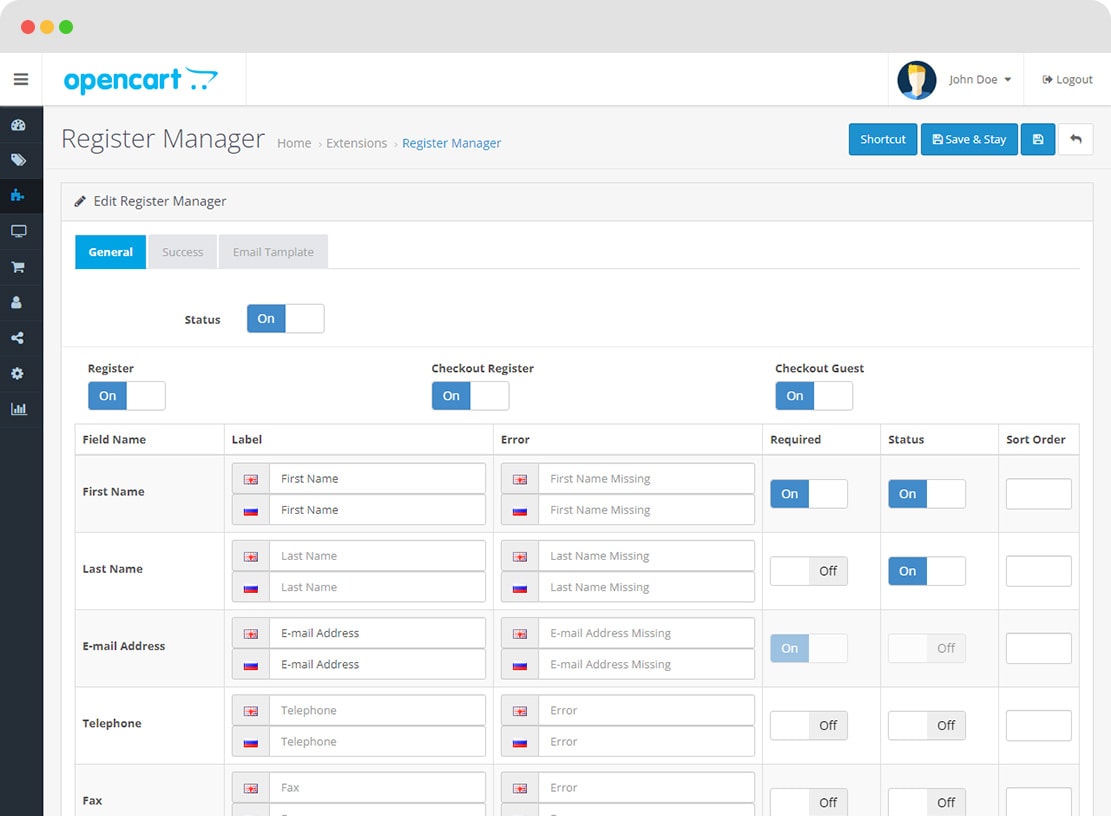Click the Russian Last Name label field
The width and height of the screenshot is (1111, 816).
[377, 587]
